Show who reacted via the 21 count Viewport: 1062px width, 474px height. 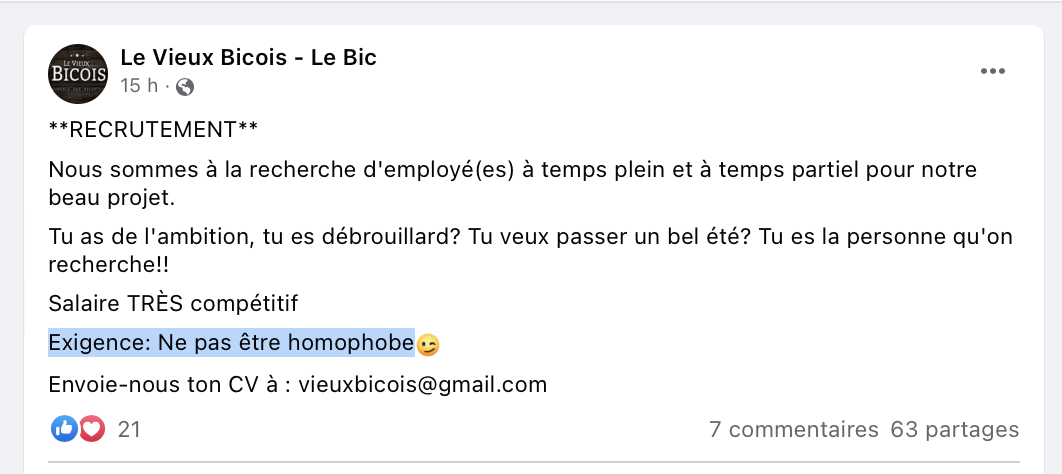click(129, 429)
